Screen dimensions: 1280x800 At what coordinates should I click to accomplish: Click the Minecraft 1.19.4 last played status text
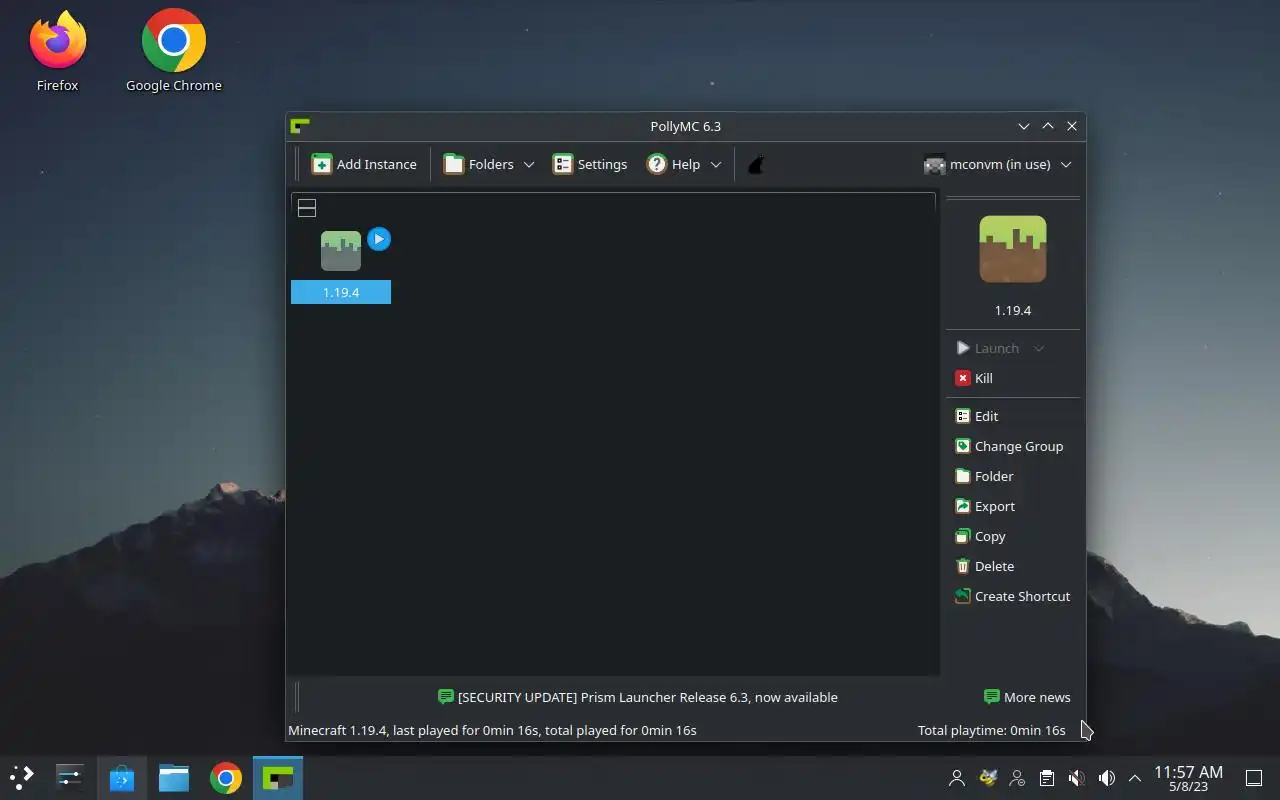pos(492,730)
